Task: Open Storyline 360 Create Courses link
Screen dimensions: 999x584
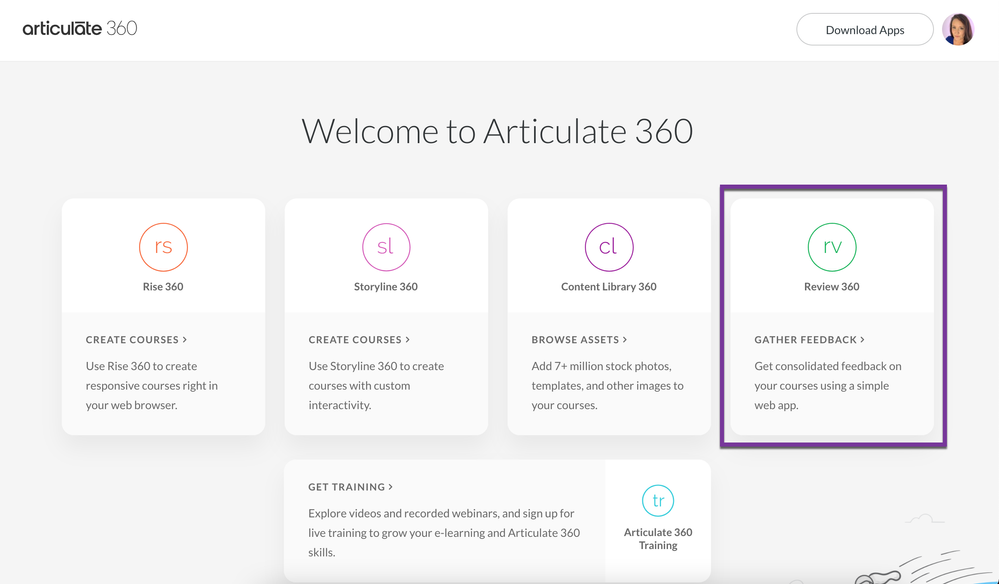Action: tap(359, 340)
